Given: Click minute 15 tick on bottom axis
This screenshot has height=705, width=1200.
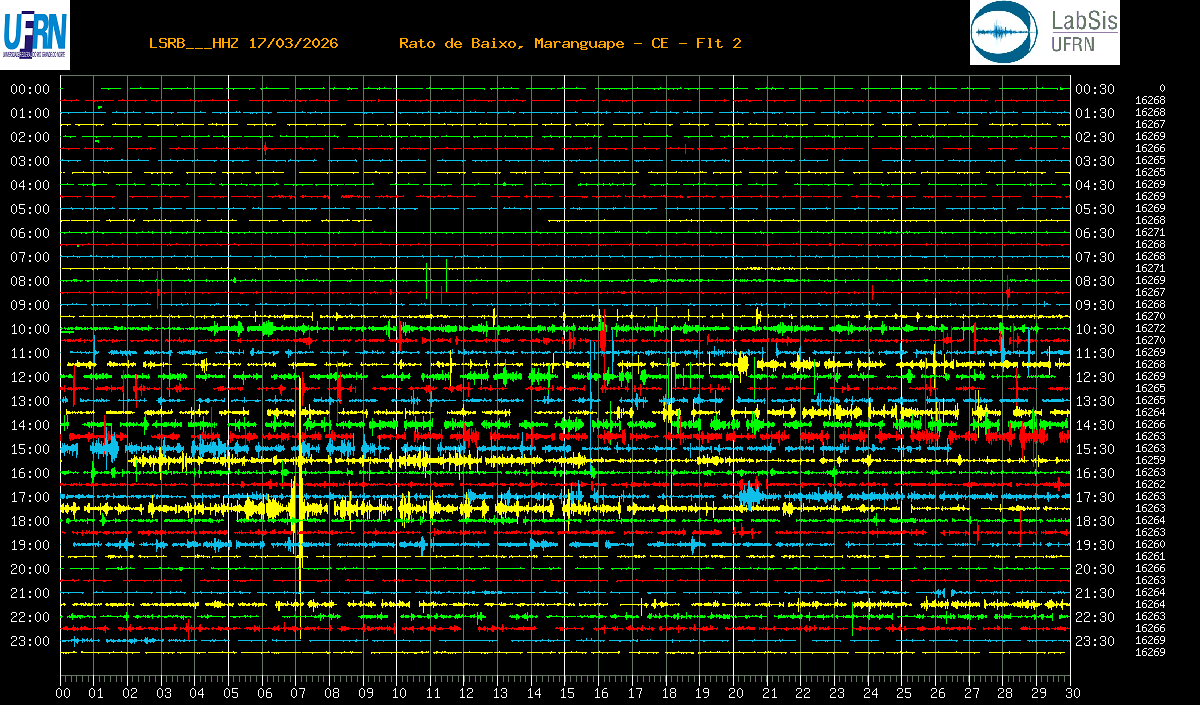Looking at the screenshot, I should [567, 693].
